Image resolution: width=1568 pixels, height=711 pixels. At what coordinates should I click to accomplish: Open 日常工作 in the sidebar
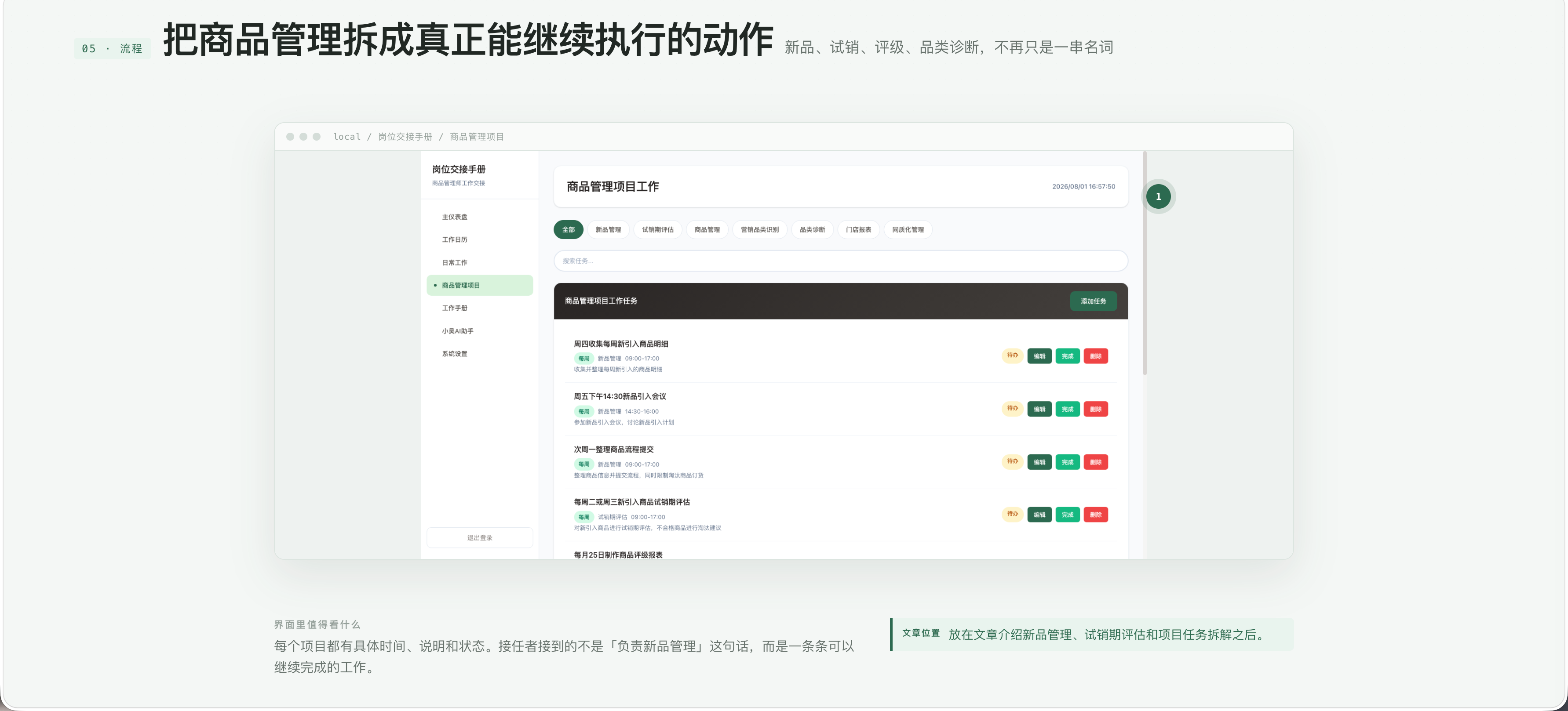point(479,263)
